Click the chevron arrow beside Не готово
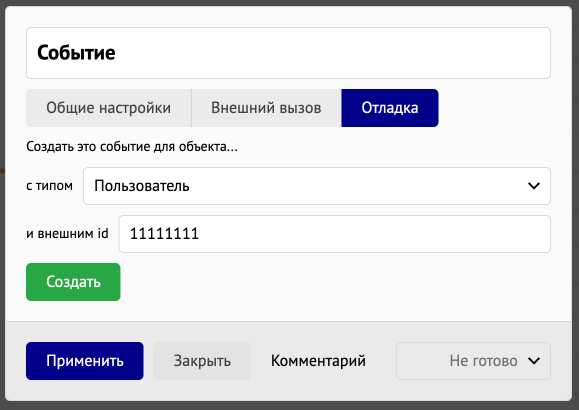The width and height of the screenshot is (579, 410). coord(534,361)
